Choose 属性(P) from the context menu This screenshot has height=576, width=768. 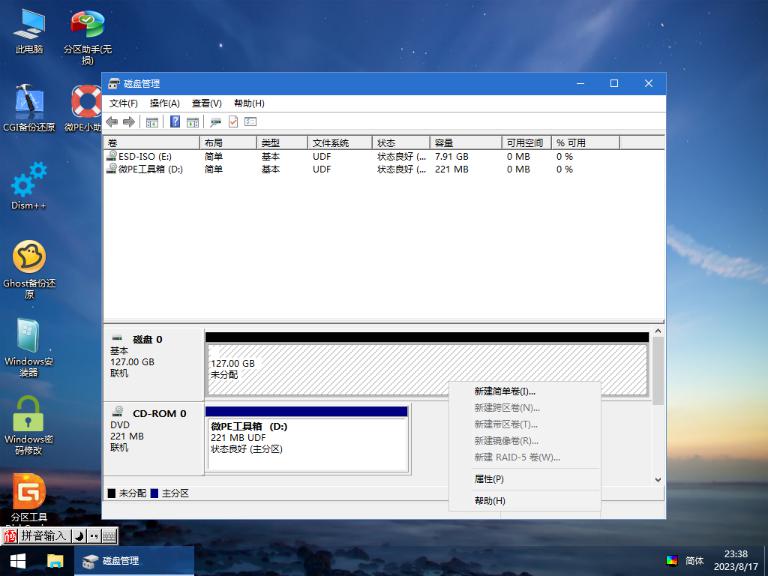click(x=525, y=479)
